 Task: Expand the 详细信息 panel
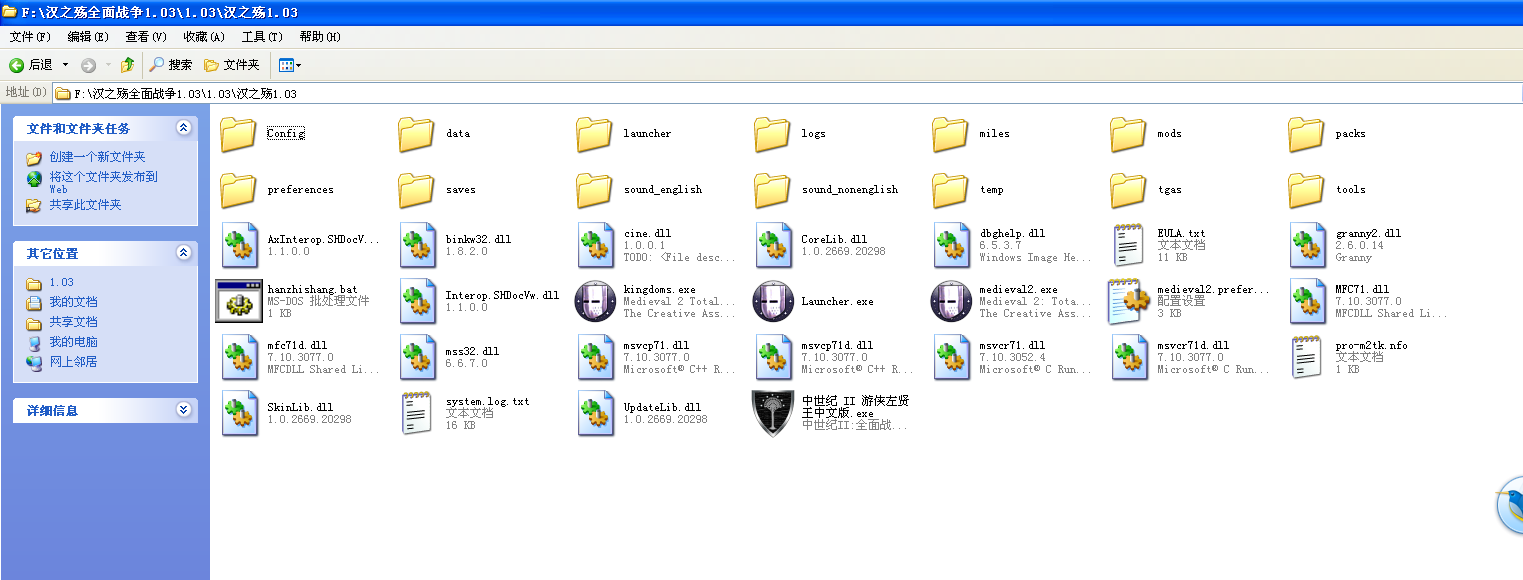point(183,410)
